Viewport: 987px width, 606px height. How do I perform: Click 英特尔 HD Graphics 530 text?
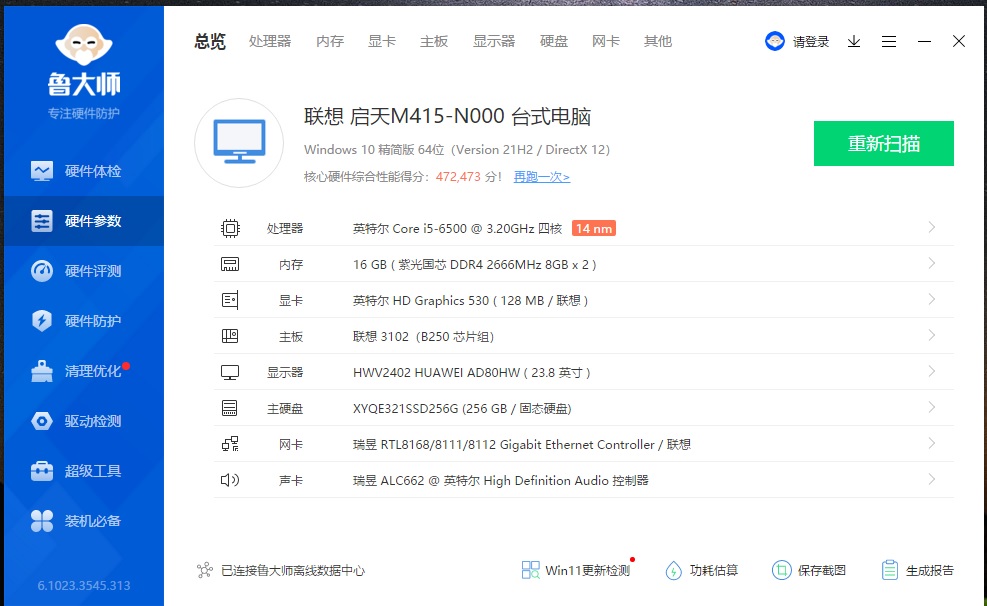pos(471,300)
